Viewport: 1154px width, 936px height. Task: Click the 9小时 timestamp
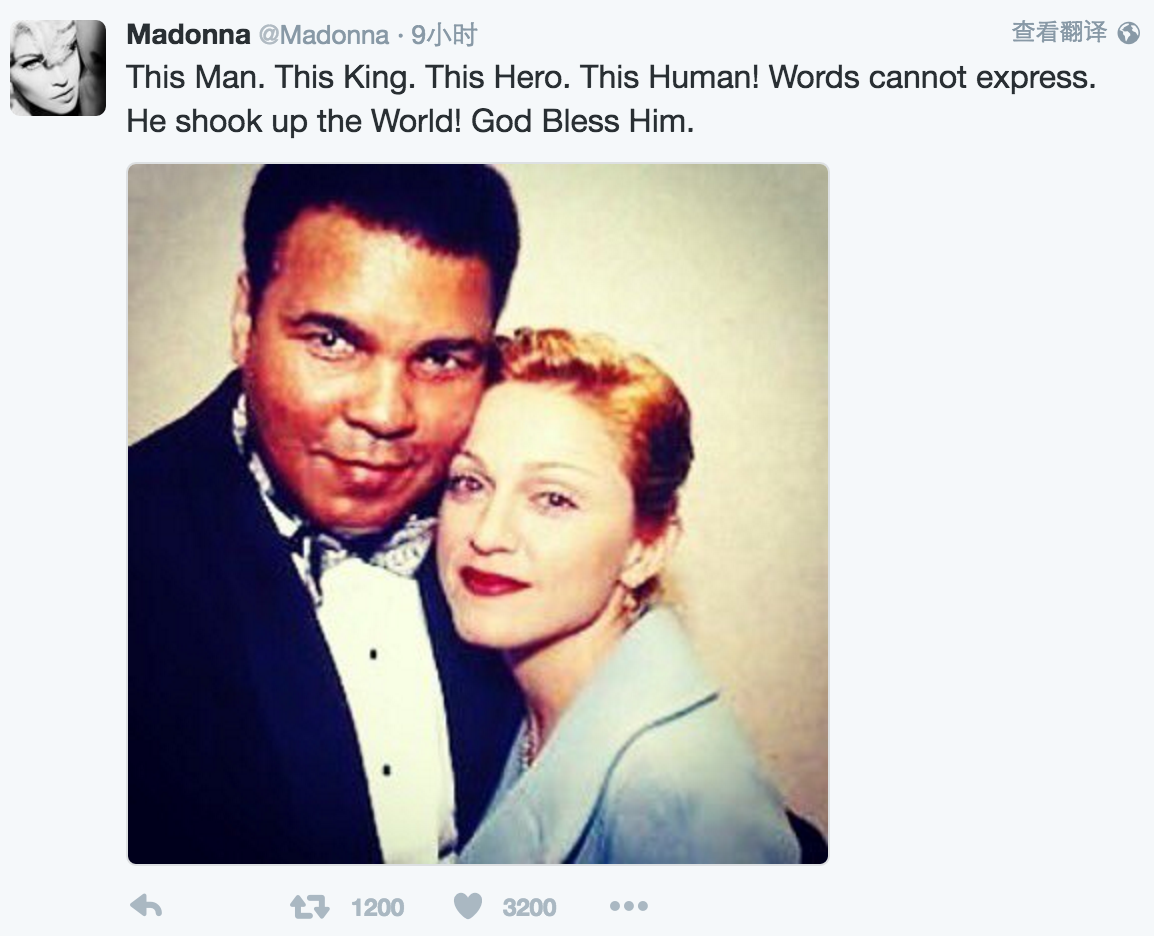click(x=444, y=36)
